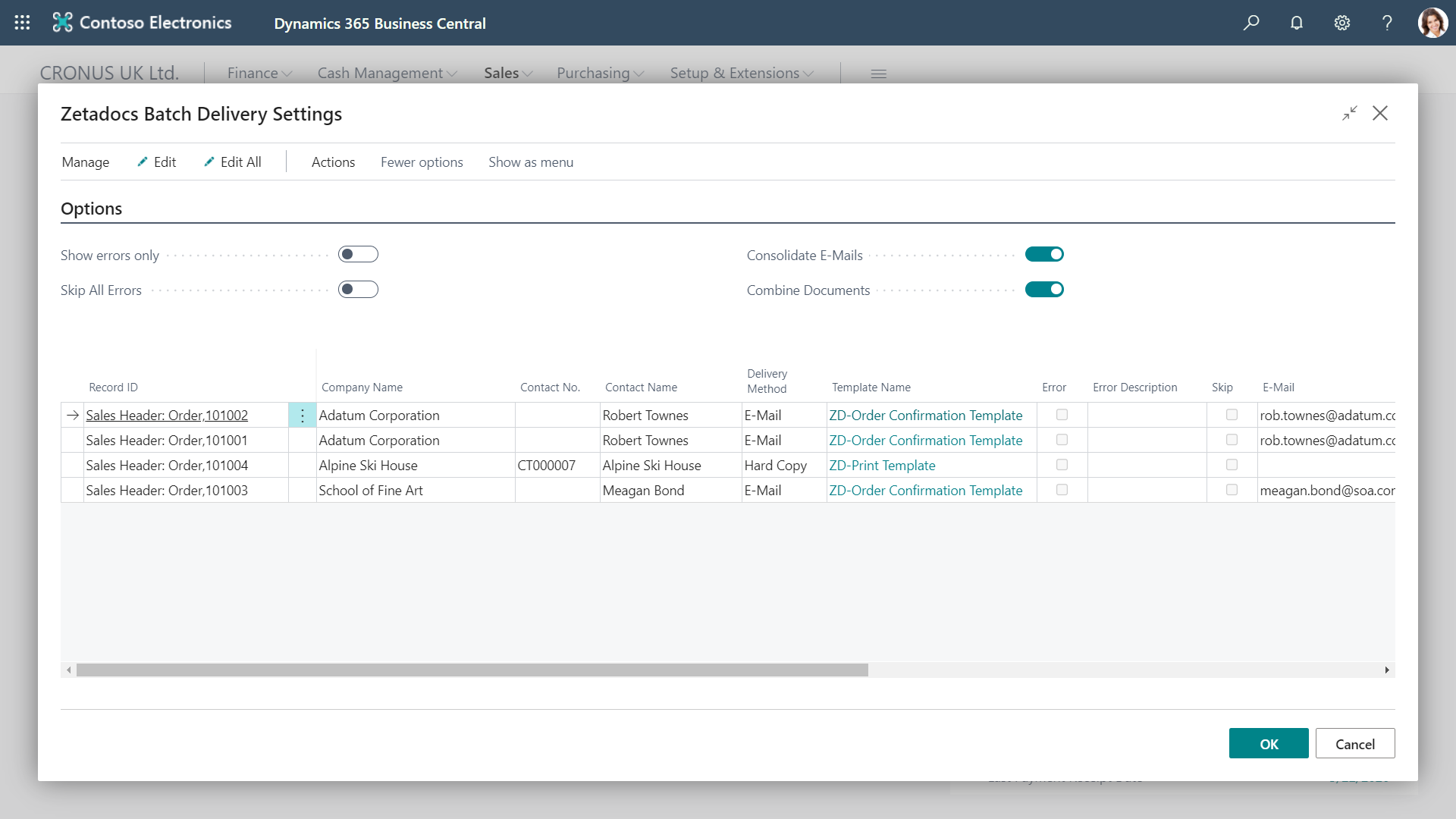Turn on Skip All Errors
Viewport: 1456px width, 819px height.
358,290
